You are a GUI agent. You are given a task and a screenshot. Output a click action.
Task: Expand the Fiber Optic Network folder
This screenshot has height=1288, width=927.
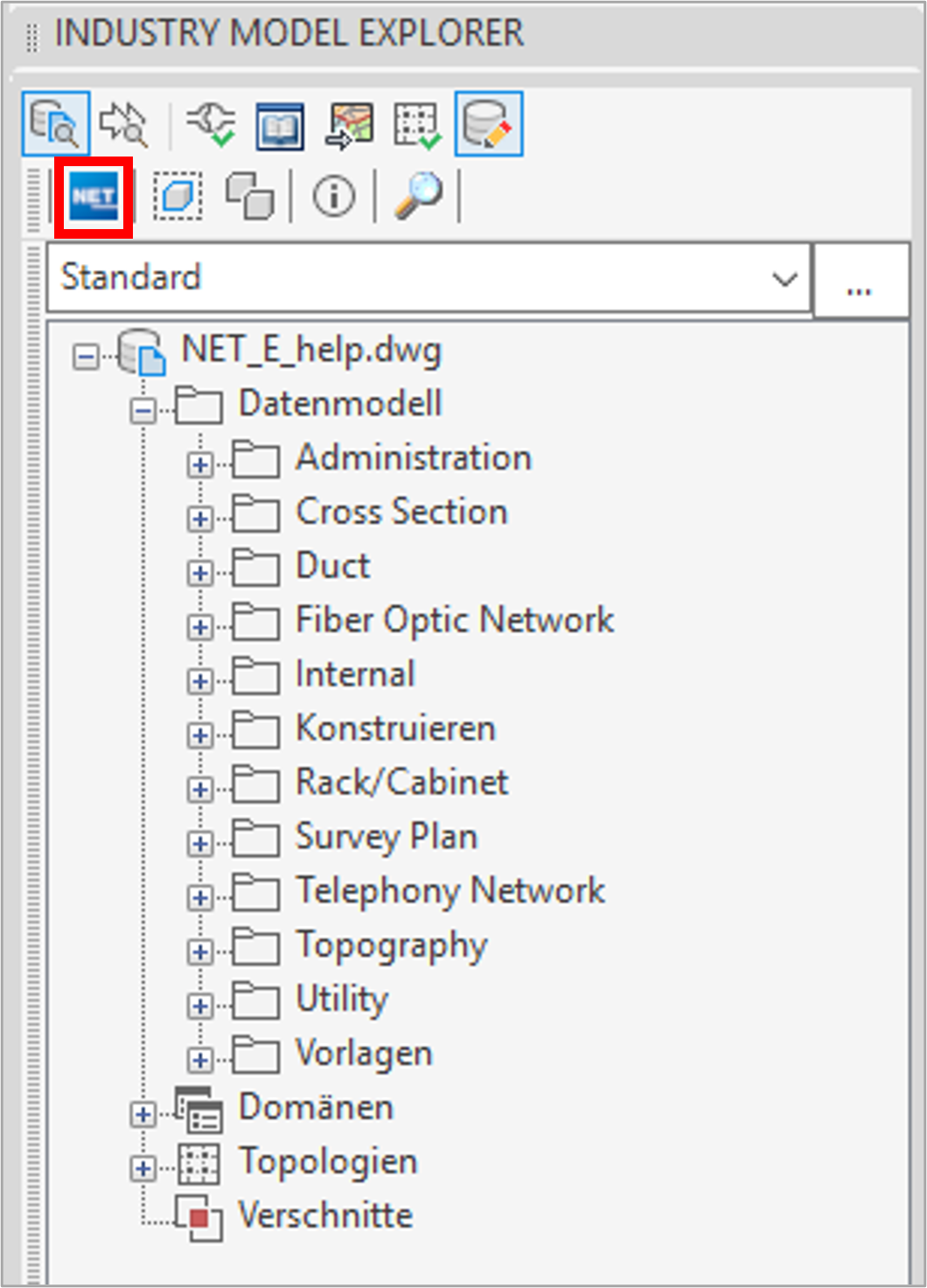pyautogui.click(x=199, y=626)
